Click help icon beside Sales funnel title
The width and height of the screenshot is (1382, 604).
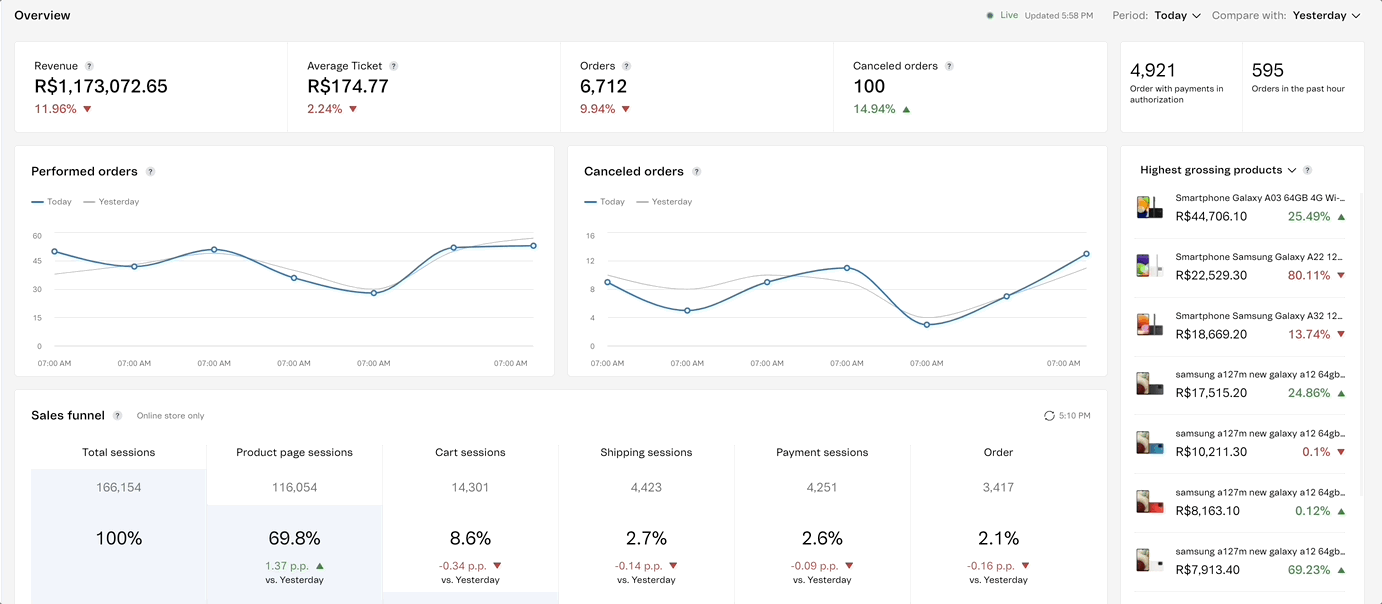[x=117, y=416]
